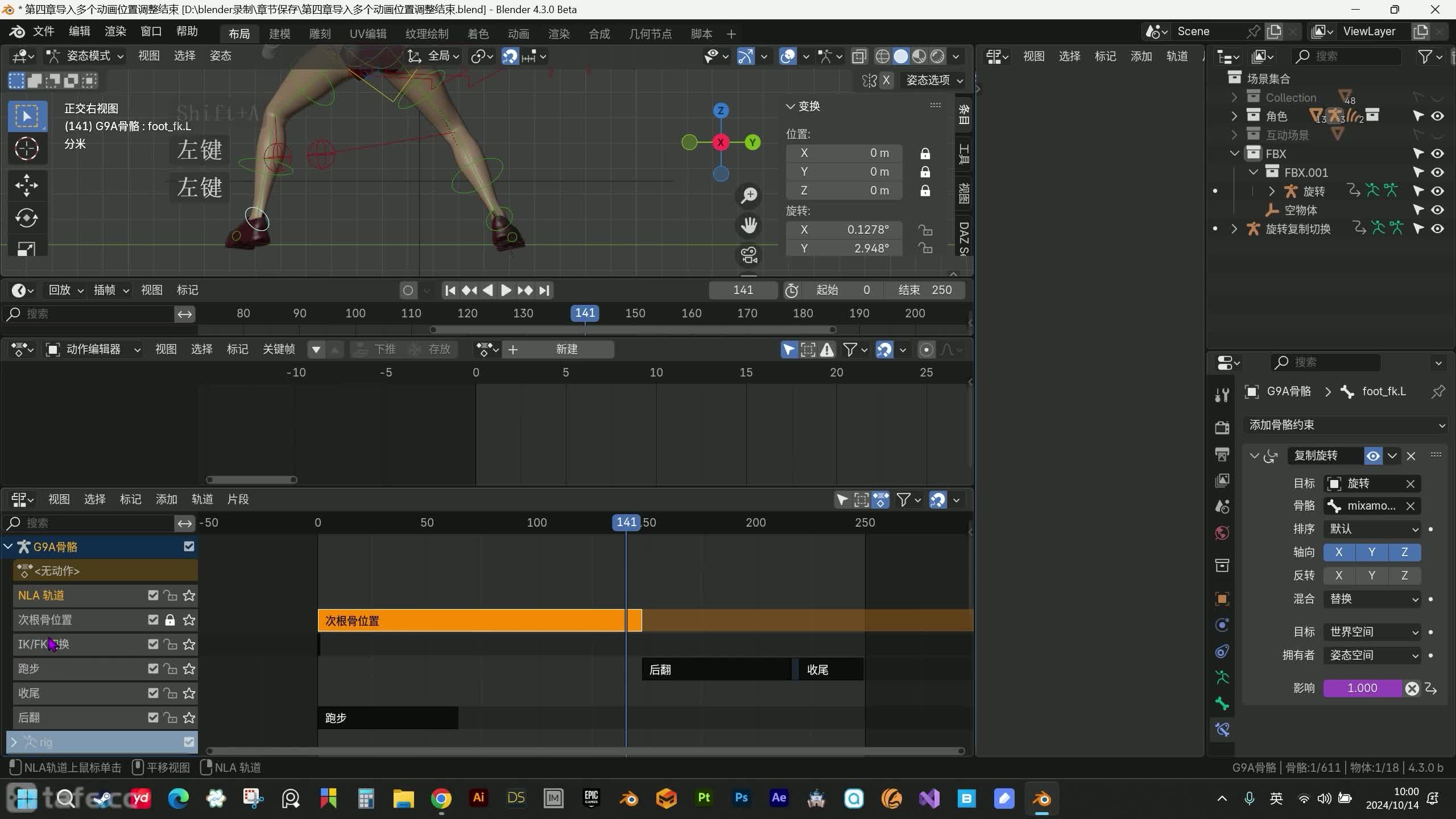The height and width of the screenshot is (819, 1456).
Task: Toggle camera view icon in viewport
Action: click(x=749, y=255)
